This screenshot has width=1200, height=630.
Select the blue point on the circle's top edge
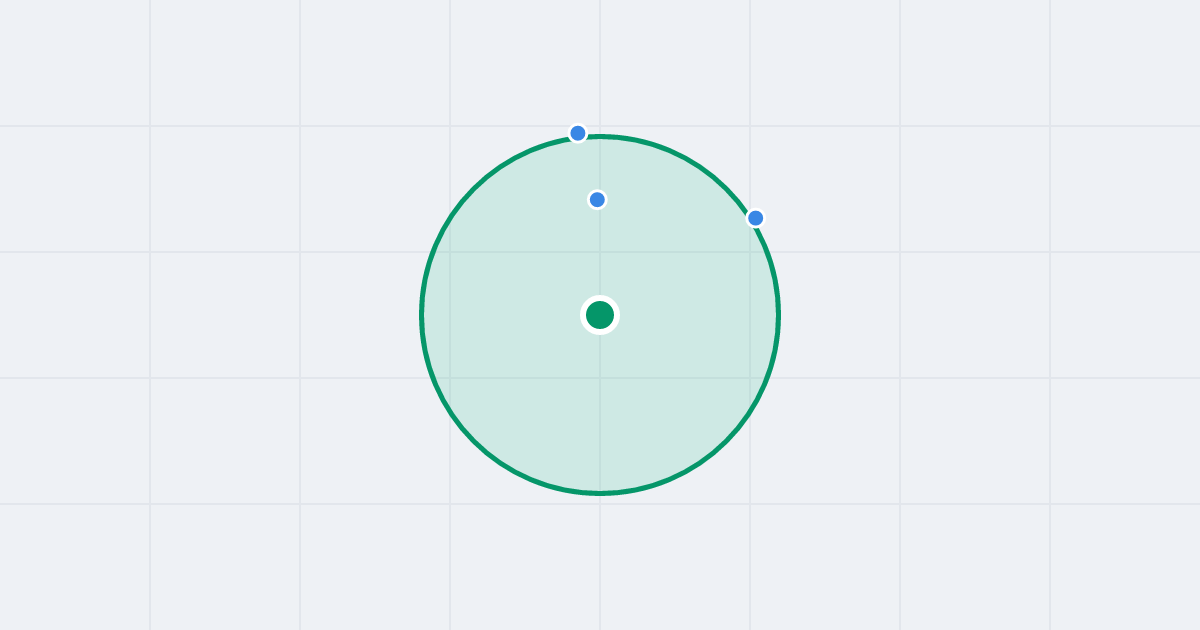tap(578, 133)
